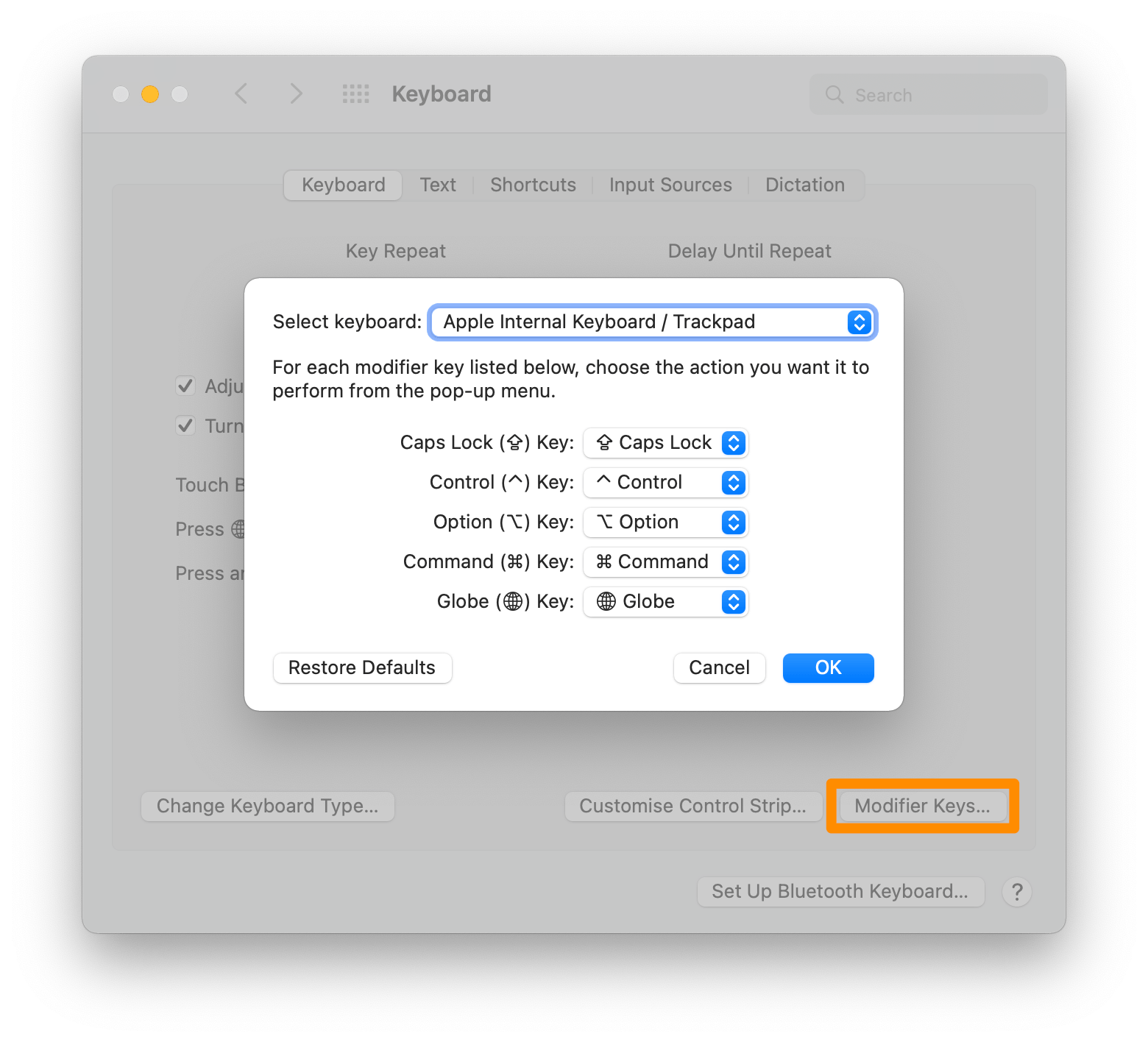Click the Restore Defaults button
The image size is (1148, 1042).
[362, 667]
